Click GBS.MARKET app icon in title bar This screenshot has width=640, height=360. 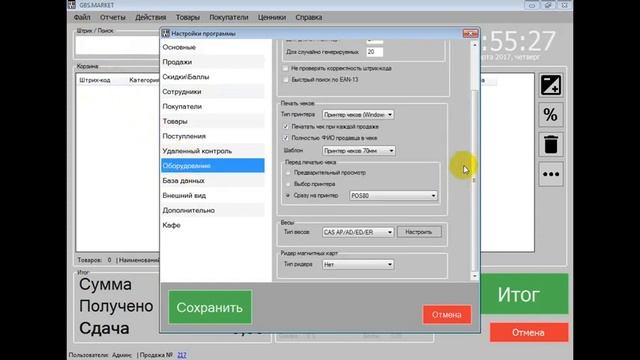click(x=72, y=5)
